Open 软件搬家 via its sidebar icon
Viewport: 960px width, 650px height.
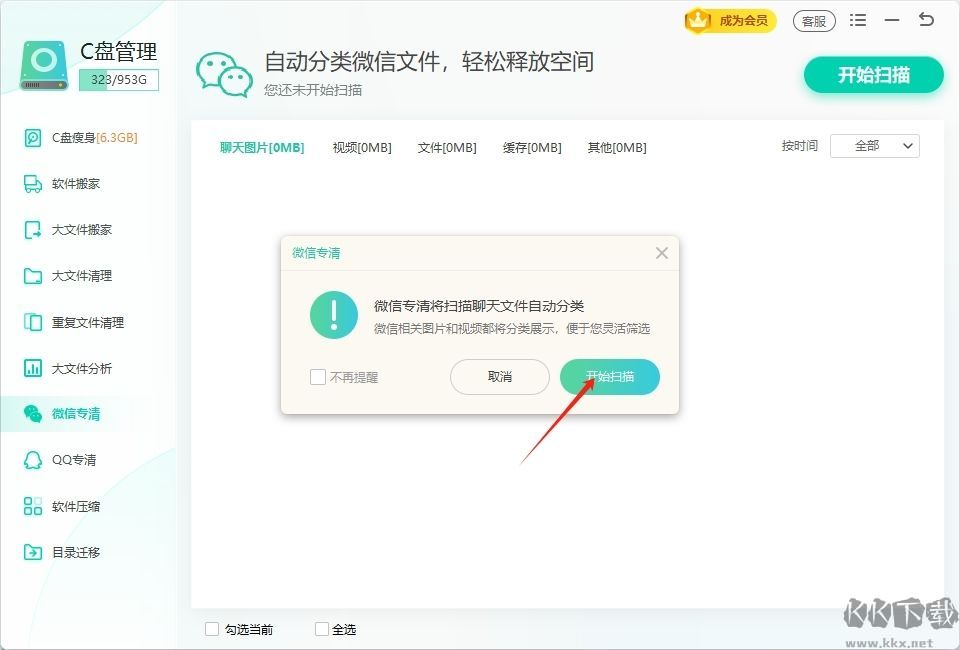pos(33,184)
